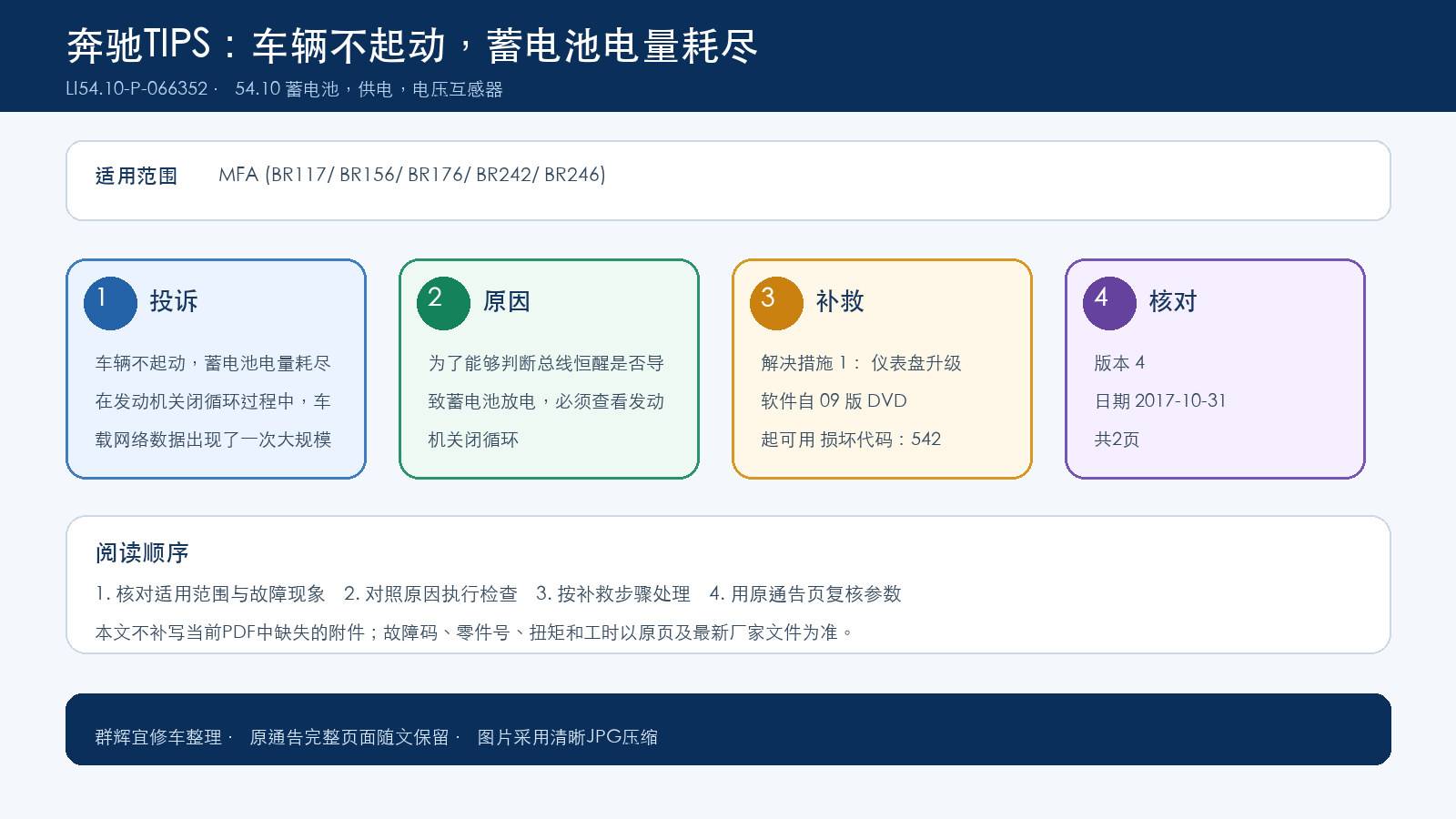Viewport: 1456px width, 819px height.
Task: Click the date 日期 2017-10-31
Action: click(x=1160, y=401)
